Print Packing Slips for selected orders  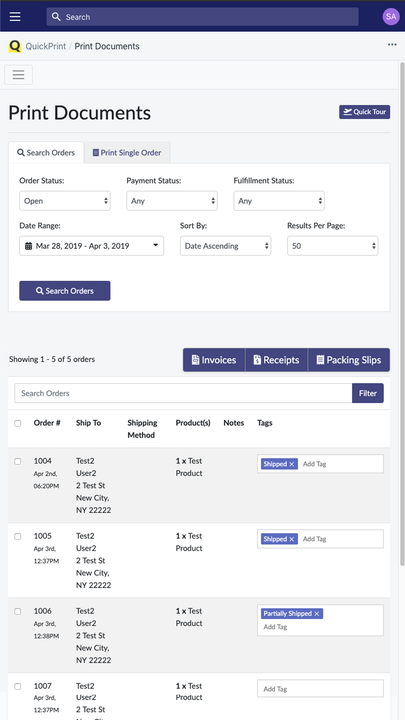(349, 360)
